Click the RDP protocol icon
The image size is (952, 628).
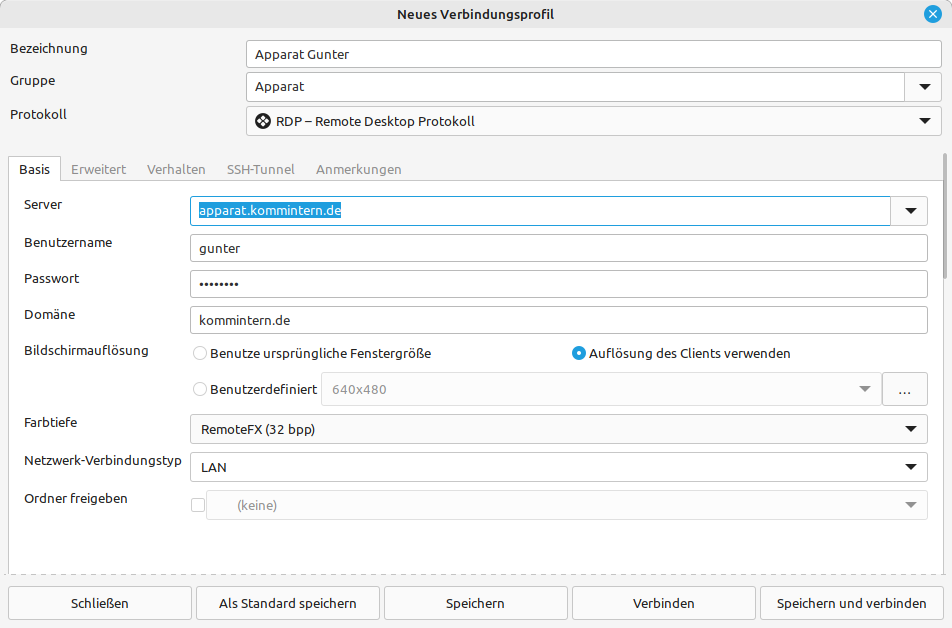pos(263,121)
